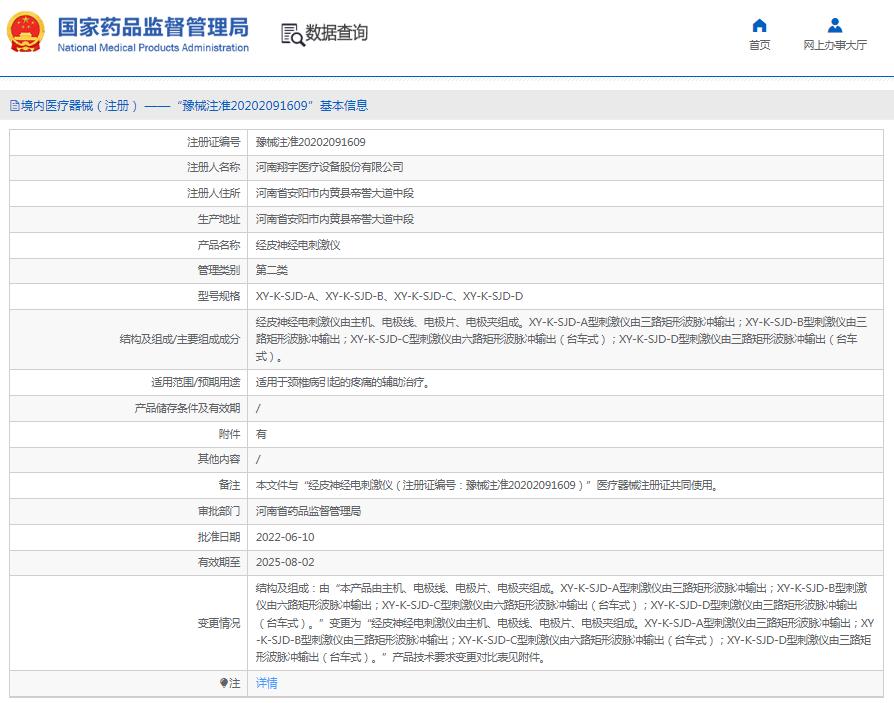Click the 数据查询 magnifier document icon

coord(292,34)
